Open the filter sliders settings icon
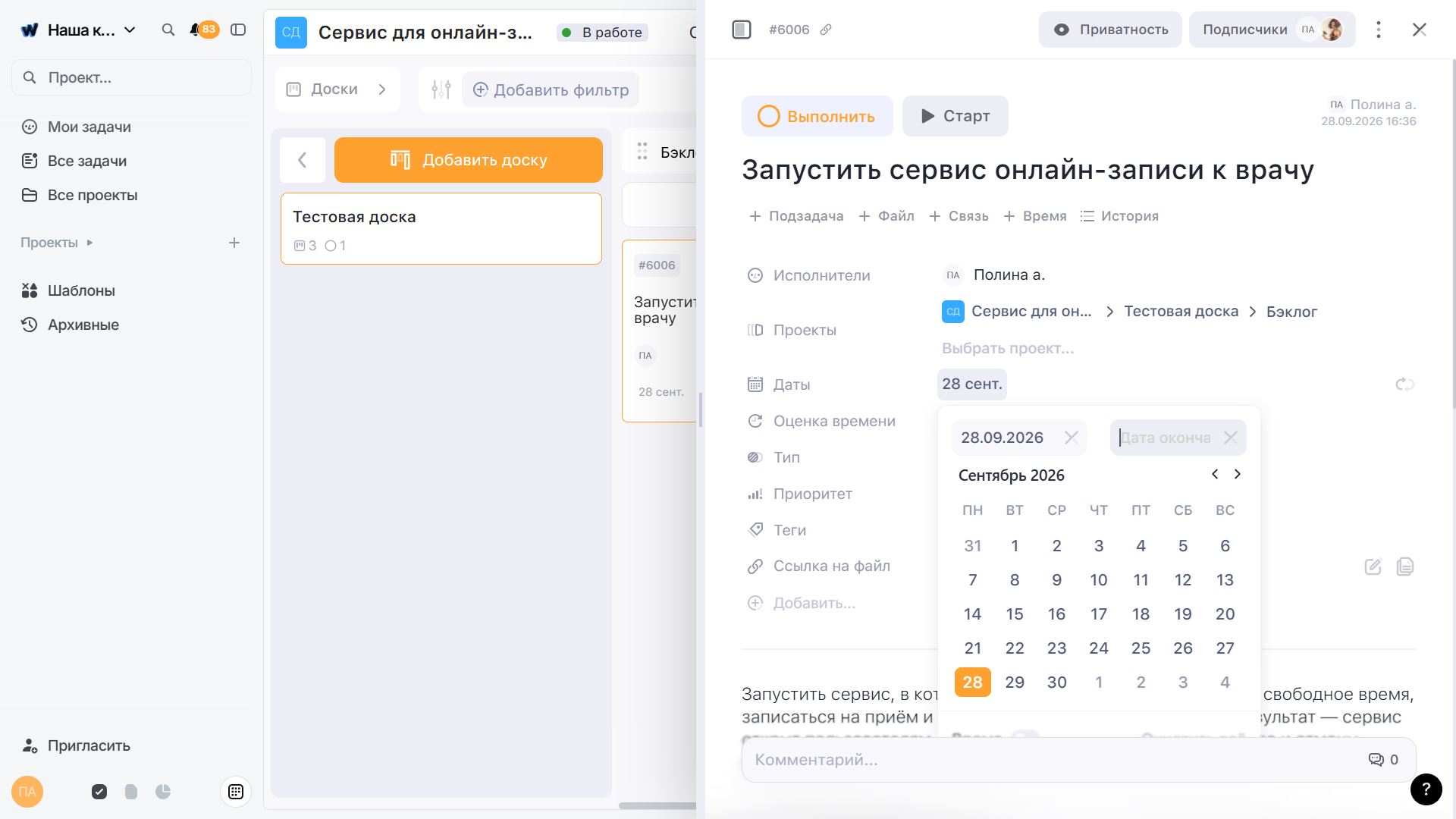Viewport: 1456px width, 819px height. (x=441, y=89)
